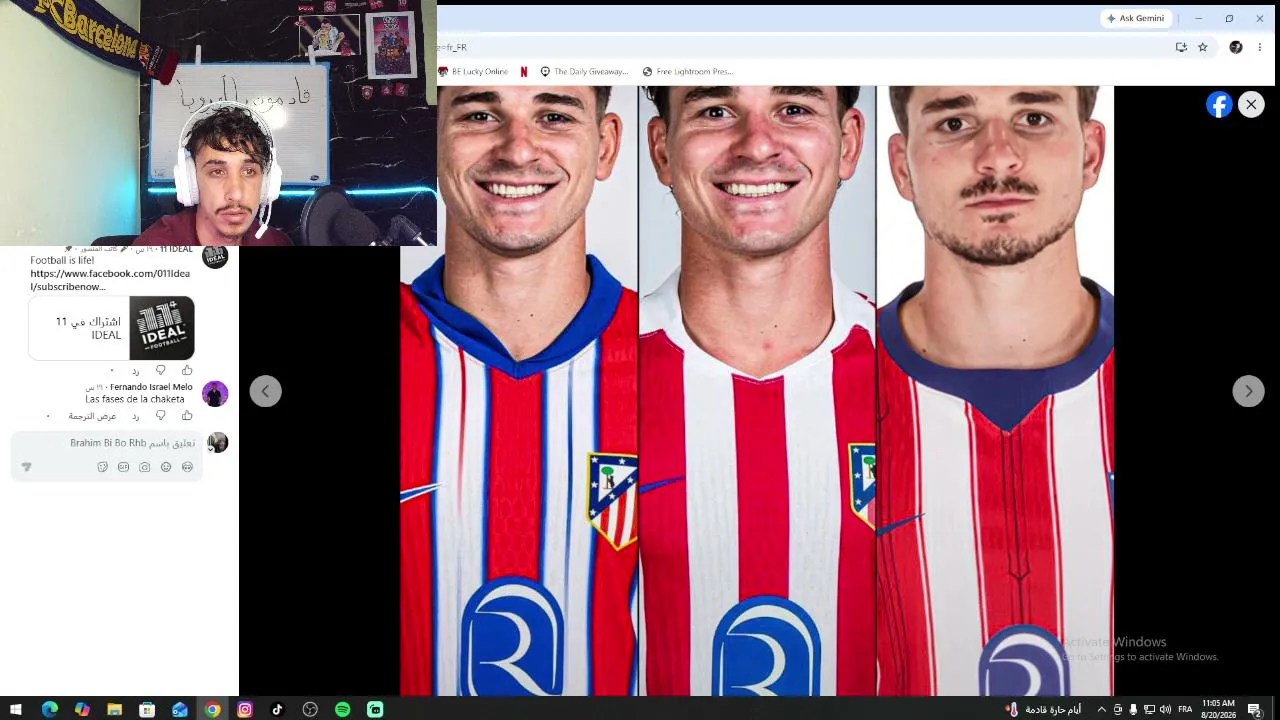Switch the FRA input language
Image resolution: width=1280 pixels, height=720 pixels.
[1185, 709]
